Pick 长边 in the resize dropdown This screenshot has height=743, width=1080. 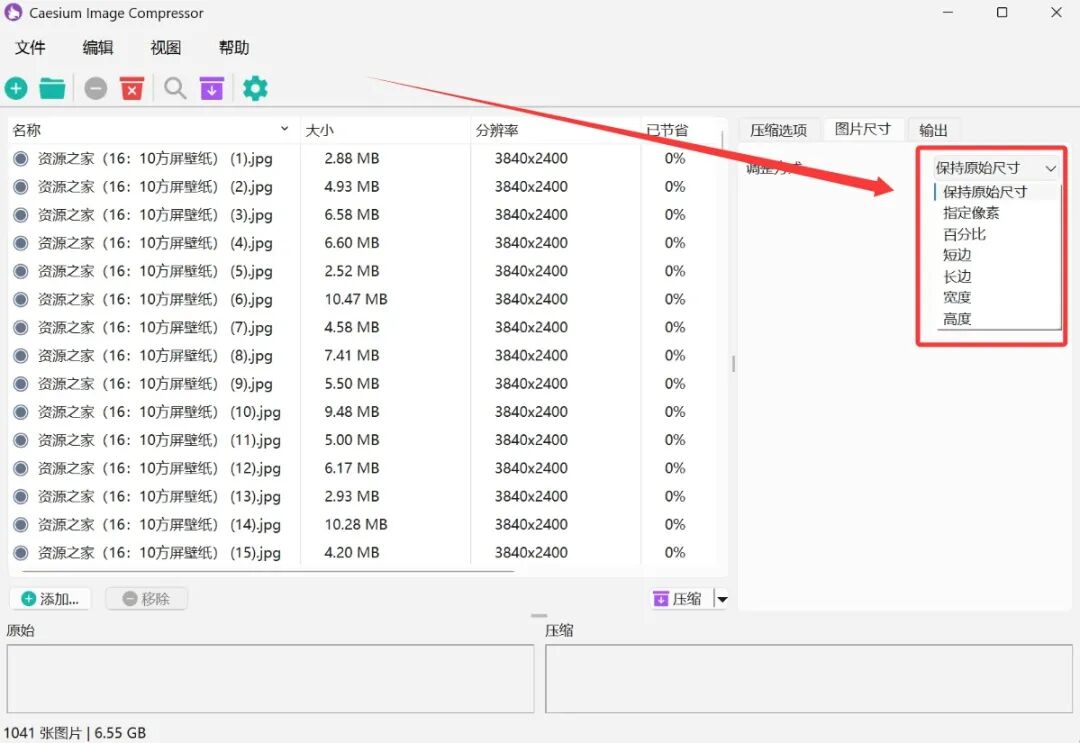957,277
